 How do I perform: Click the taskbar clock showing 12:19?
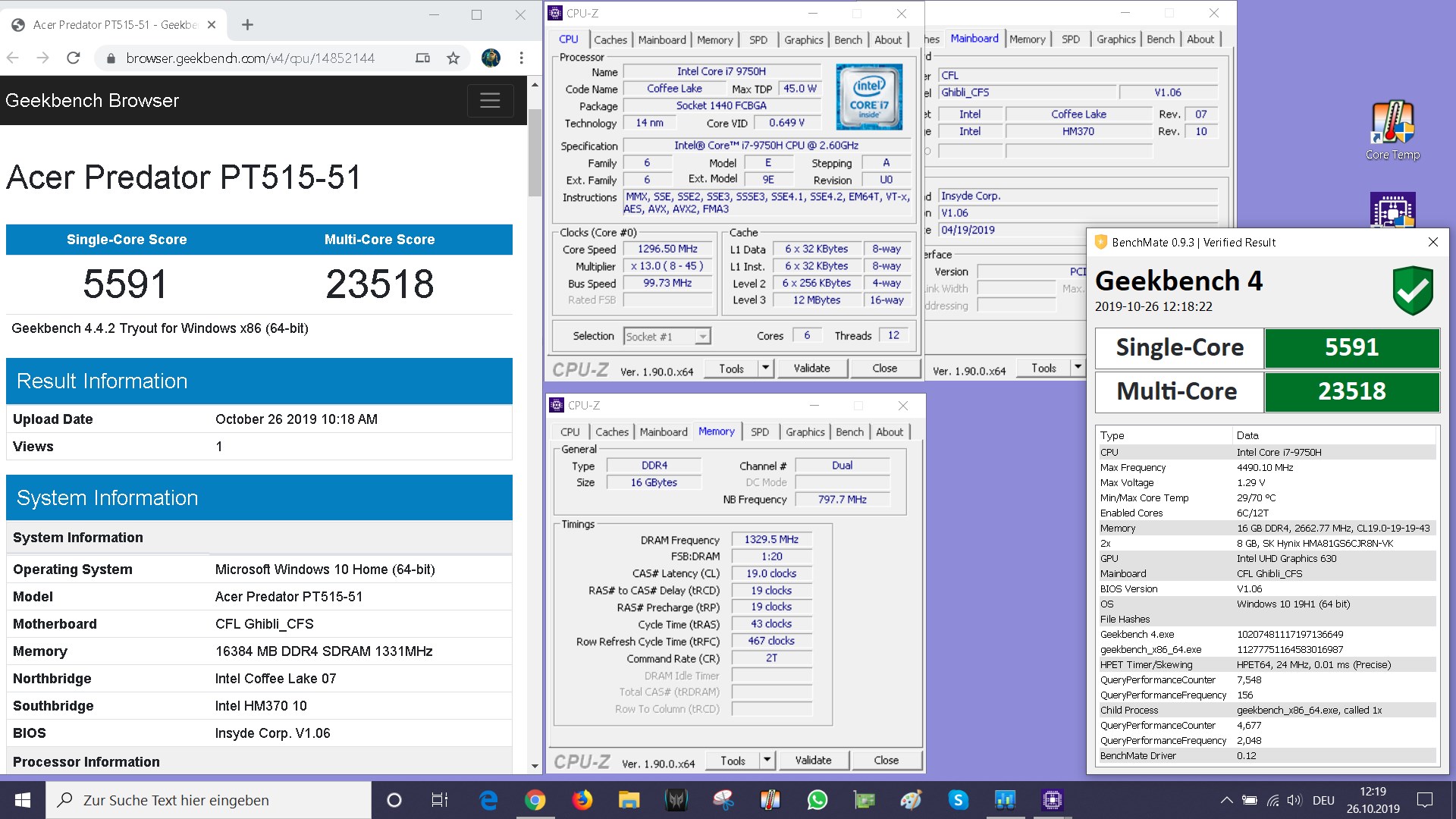pyautogui.click(x=1373, y=800)
